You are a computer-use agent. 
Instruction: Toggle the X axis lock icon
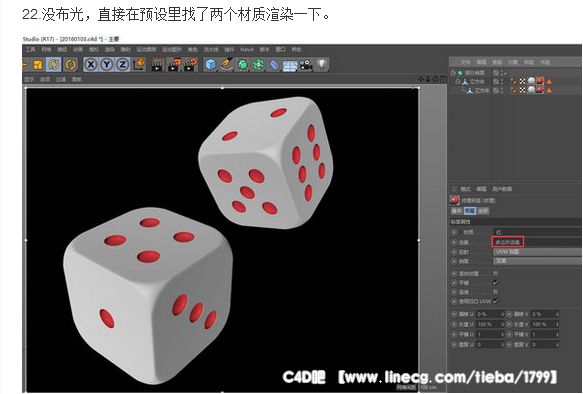coord(91,65)
